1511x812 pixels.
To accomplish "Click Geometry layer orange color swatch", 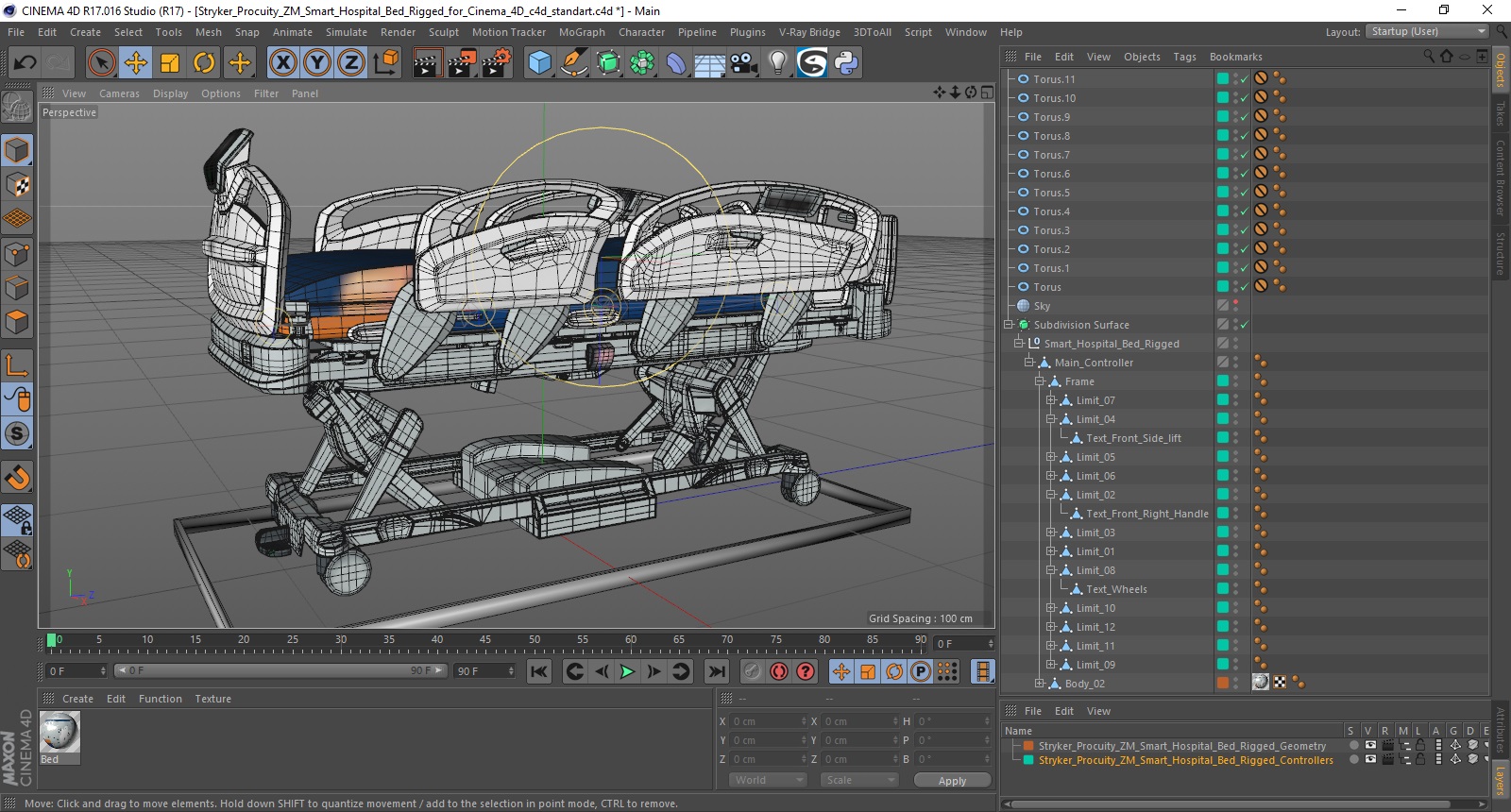I will pyautogui.click(x=1028, y=746).
